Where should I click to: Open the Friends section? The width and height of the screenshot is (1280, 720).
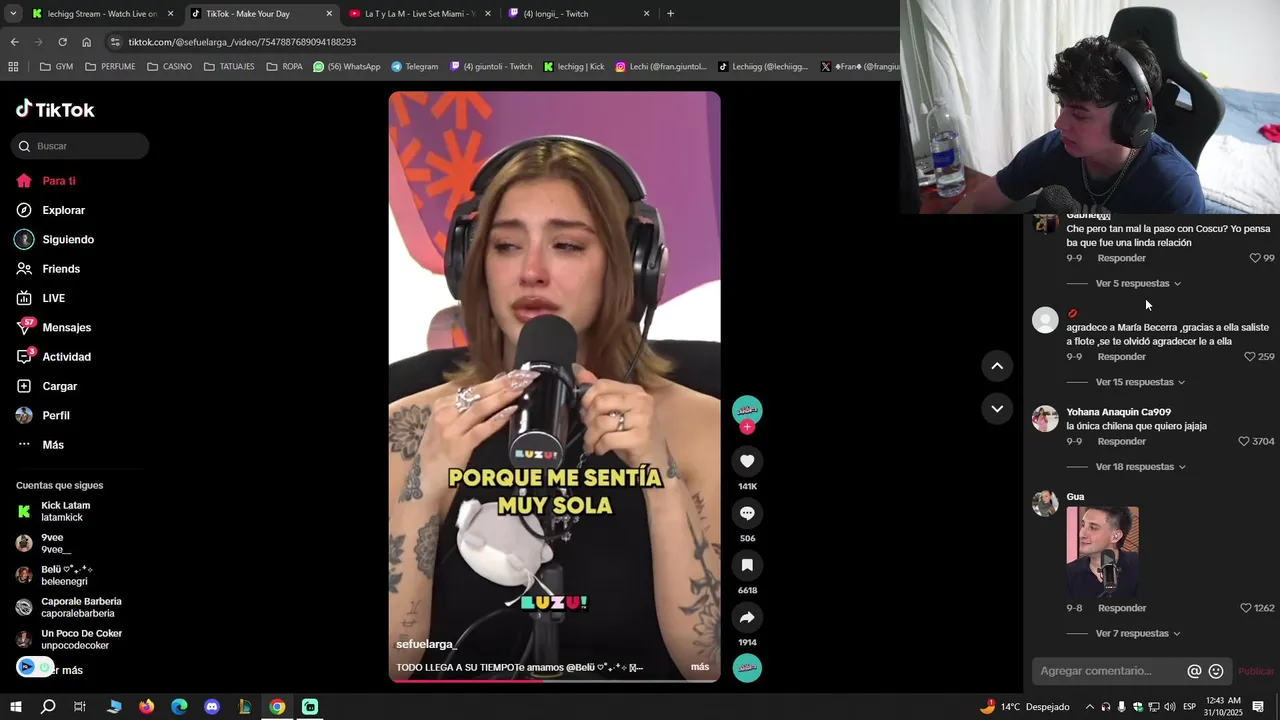pyautogui.click(x=48, y=269)
